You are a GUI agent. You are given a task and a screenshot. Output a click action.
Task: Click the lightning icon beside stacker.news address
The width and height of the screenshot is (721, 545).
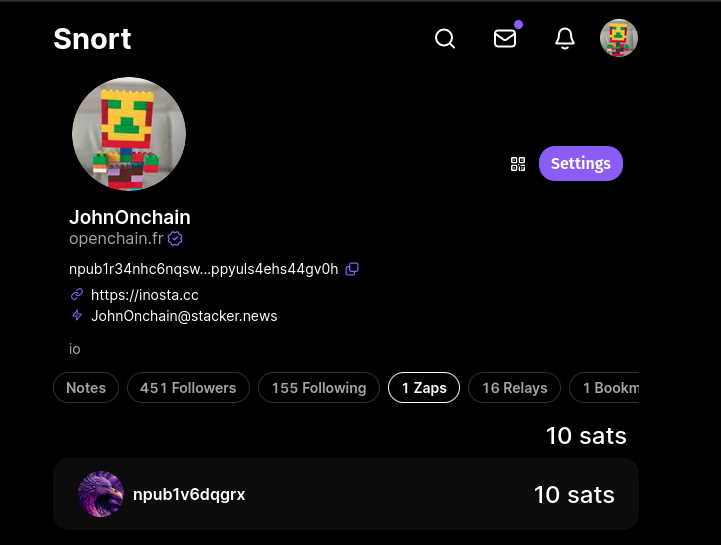point(77,315)
